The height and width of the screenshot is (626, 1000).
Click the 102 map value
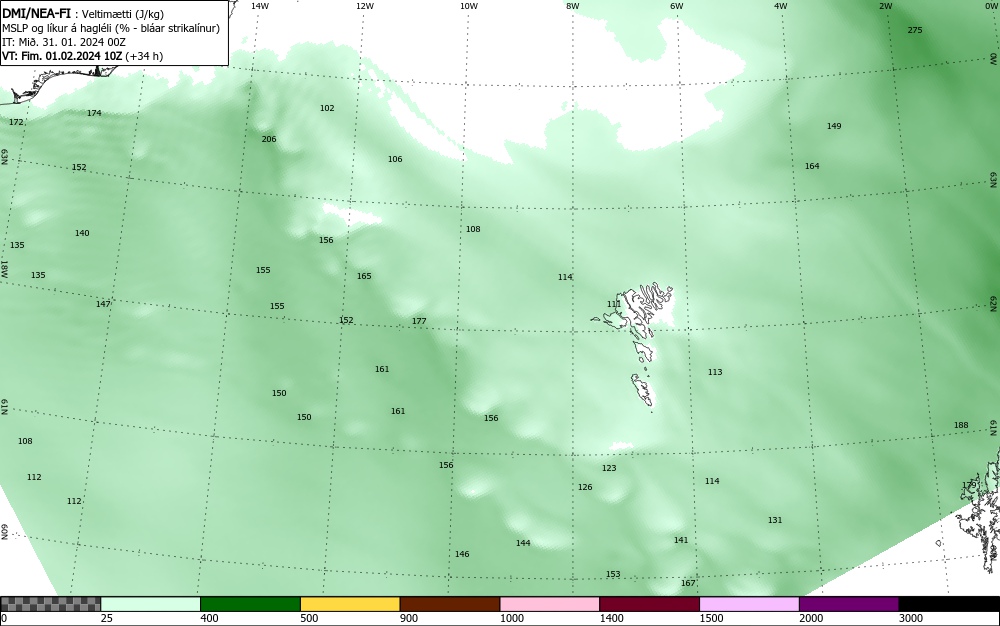click(x=327, y=108)
